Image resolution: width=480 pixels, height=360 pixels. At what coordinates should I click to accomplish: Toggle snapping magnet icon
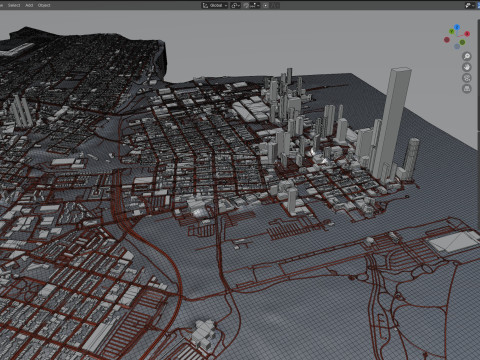click(246, 5)
